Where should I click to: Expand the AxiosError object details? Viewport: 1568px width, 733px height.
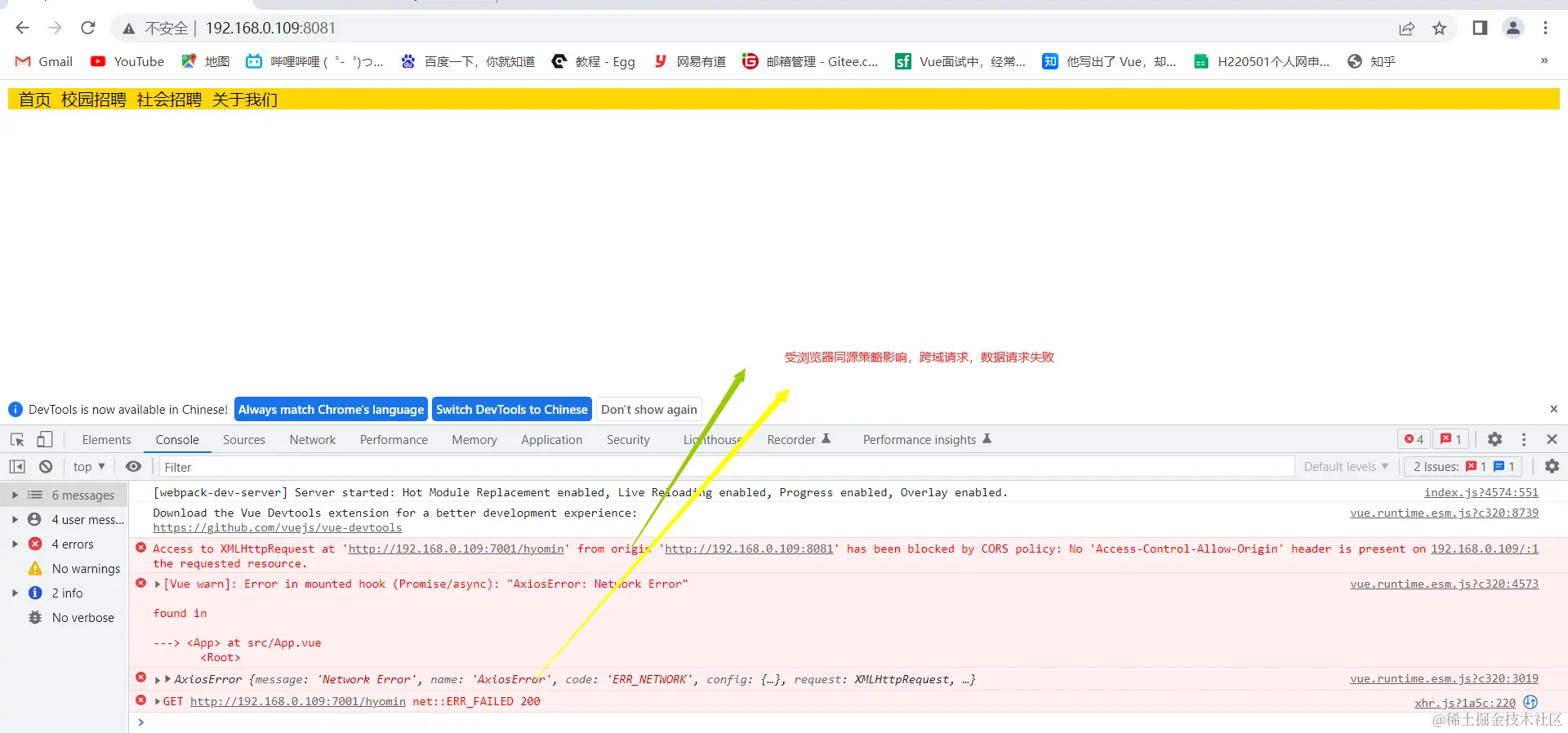[168, 679]
